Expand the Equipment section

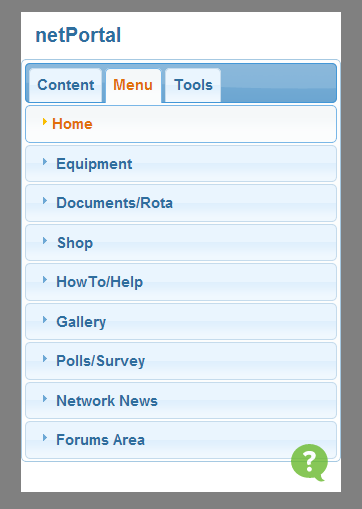[x=181, y=164]
